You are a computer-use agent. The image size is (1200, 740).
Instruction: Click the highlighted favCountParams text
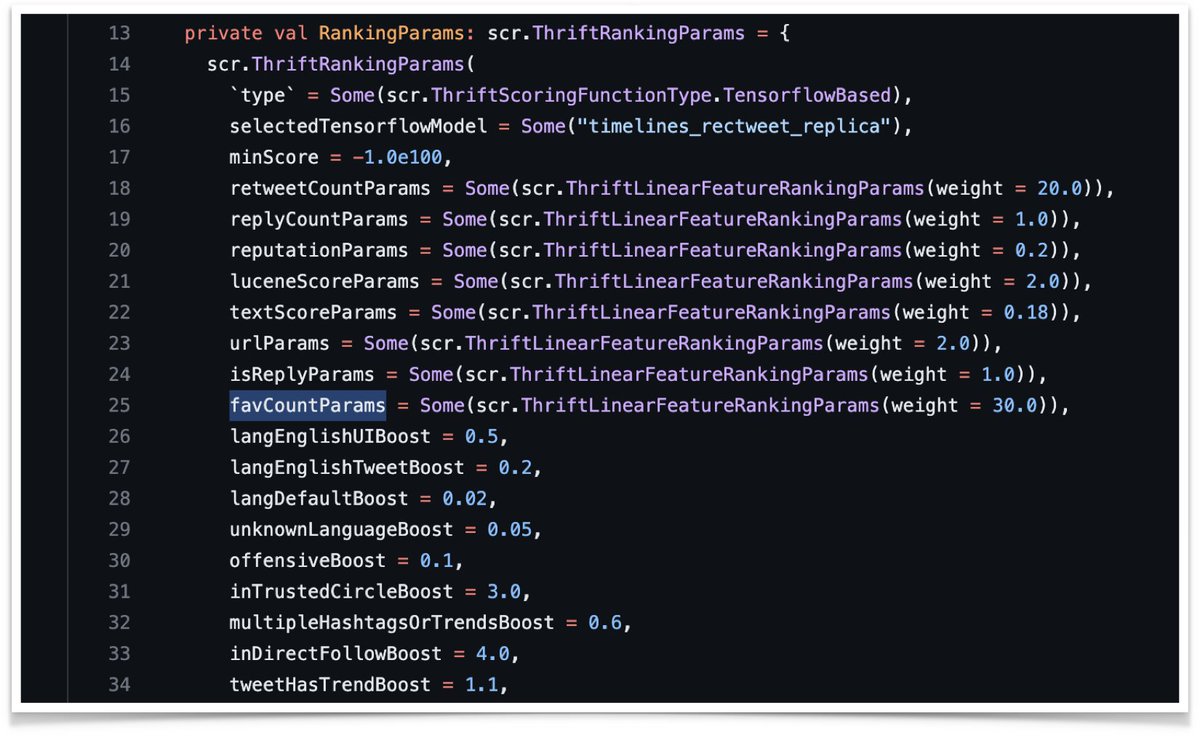tap(308, 405)
